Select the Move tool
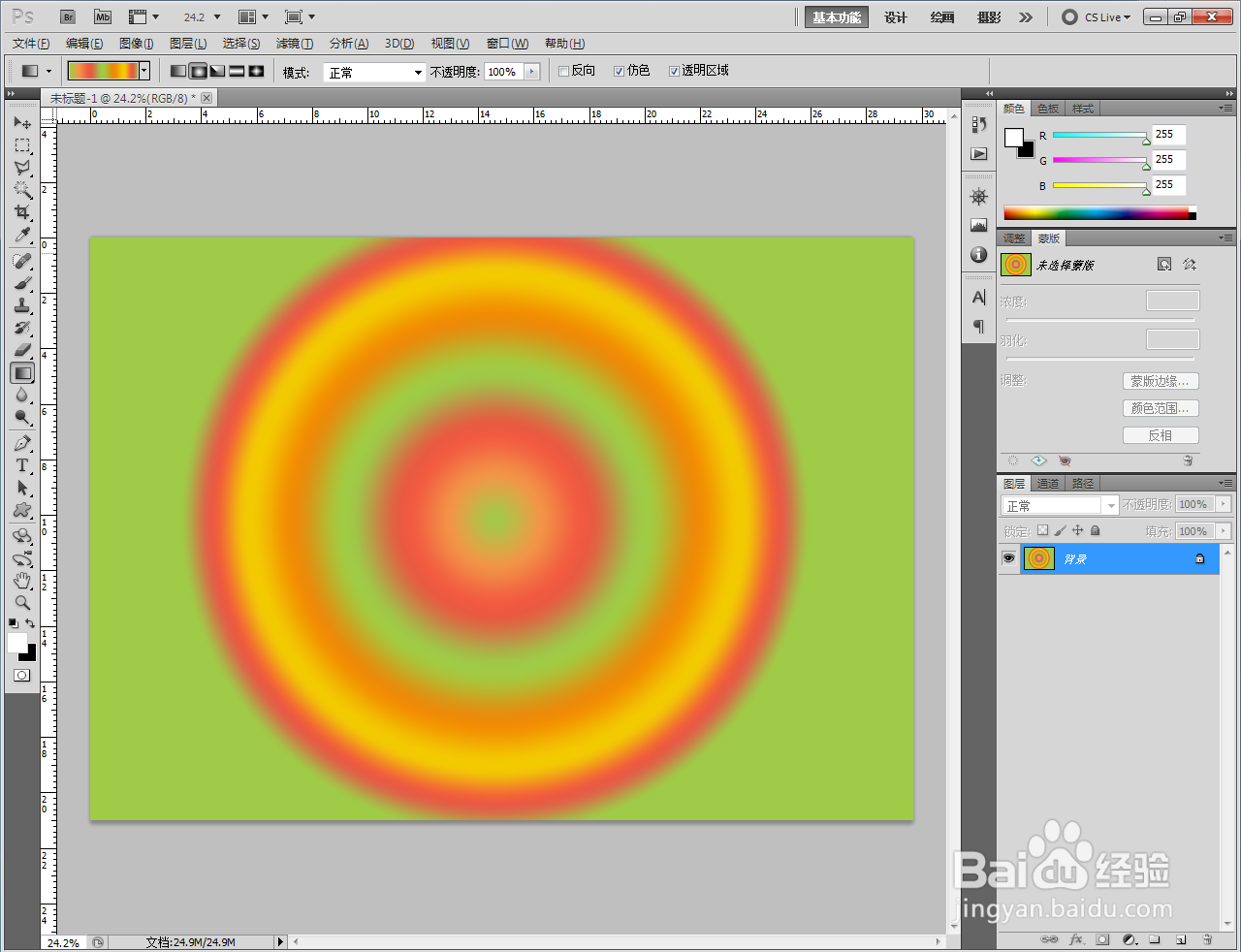This screenshot has height=952, width=1241. coord(22,123)
